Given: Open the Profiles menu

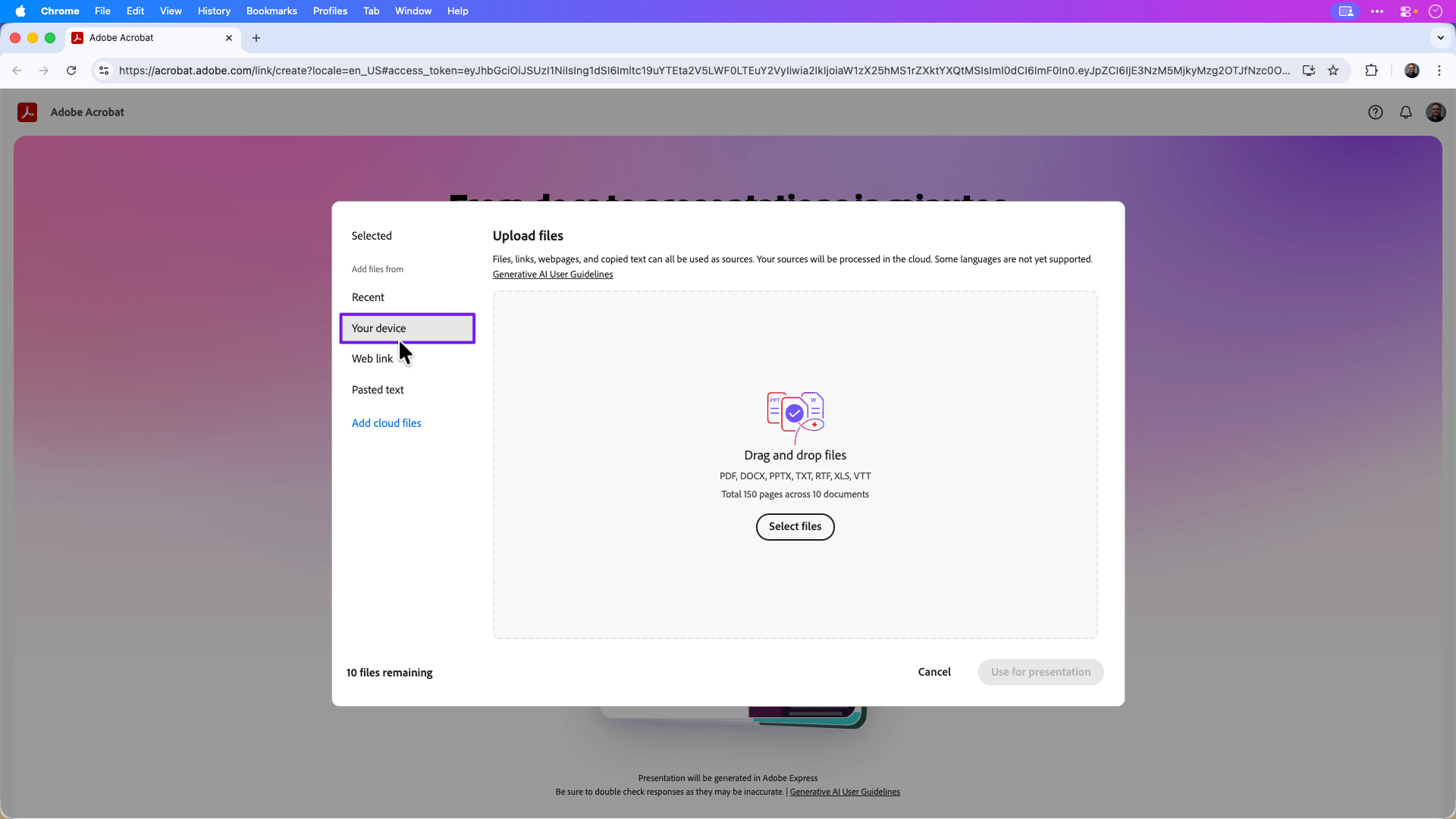Looking at the screenshot, I should pyautogui.click(x=330, y=11).
